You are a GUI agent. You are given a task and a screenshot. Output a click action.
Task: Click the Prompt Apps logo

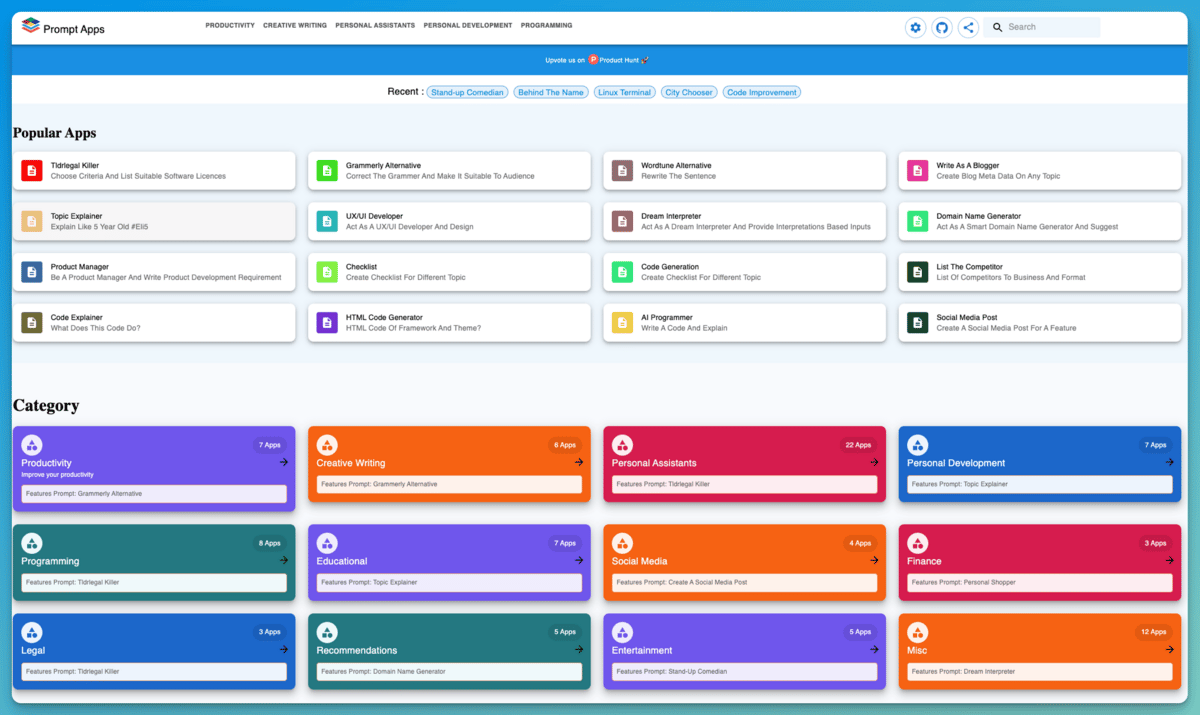tap(63, 27)
